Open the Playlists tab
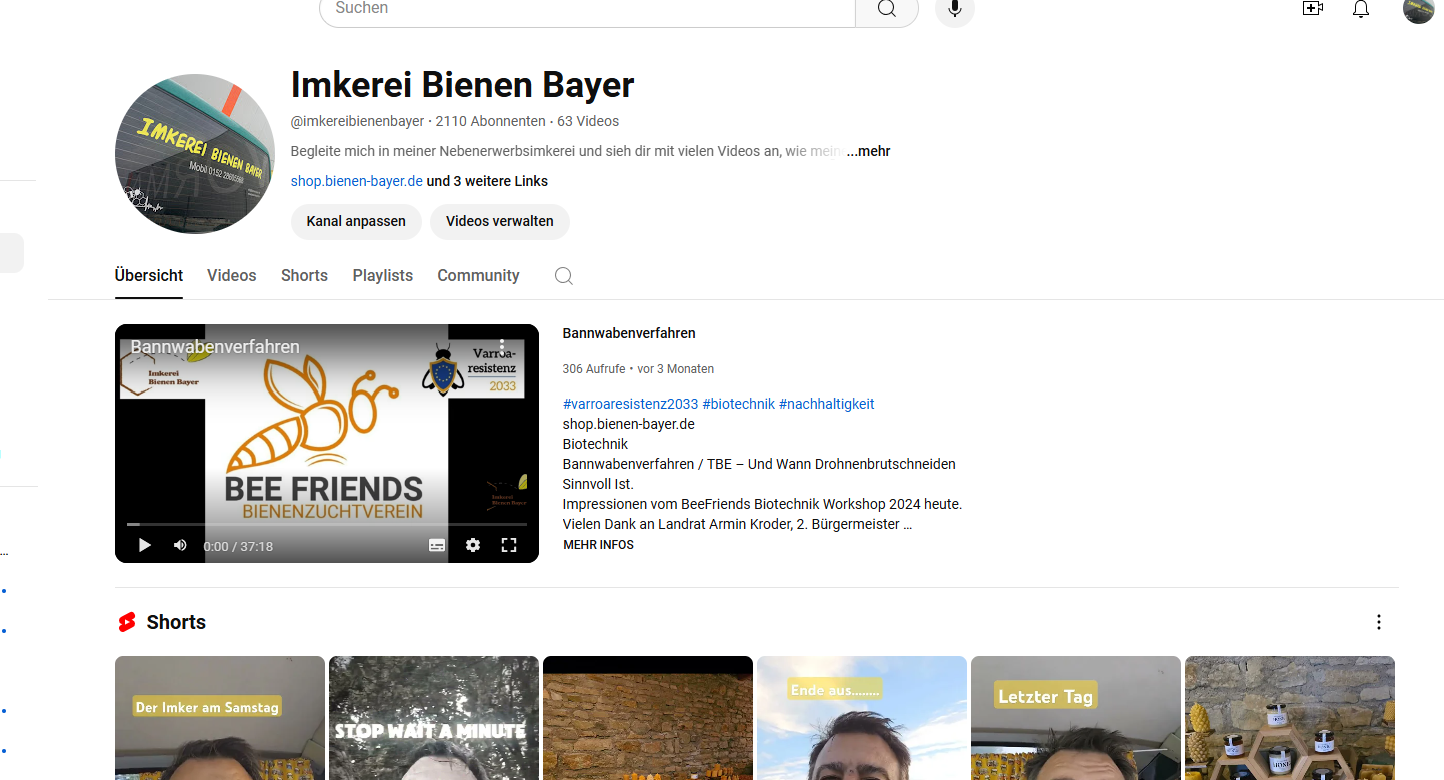1444x780 pixels. point(383,275)
